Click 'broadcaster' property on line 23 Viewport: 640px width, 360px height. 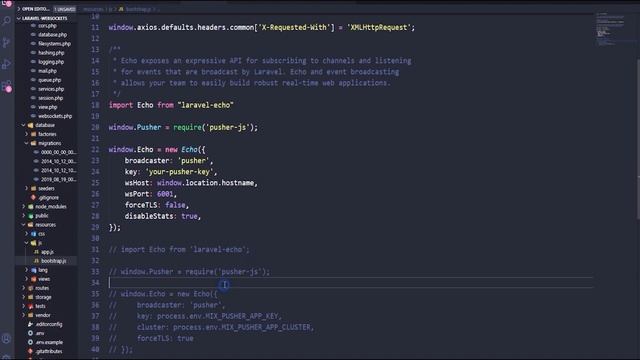[147, 160]
